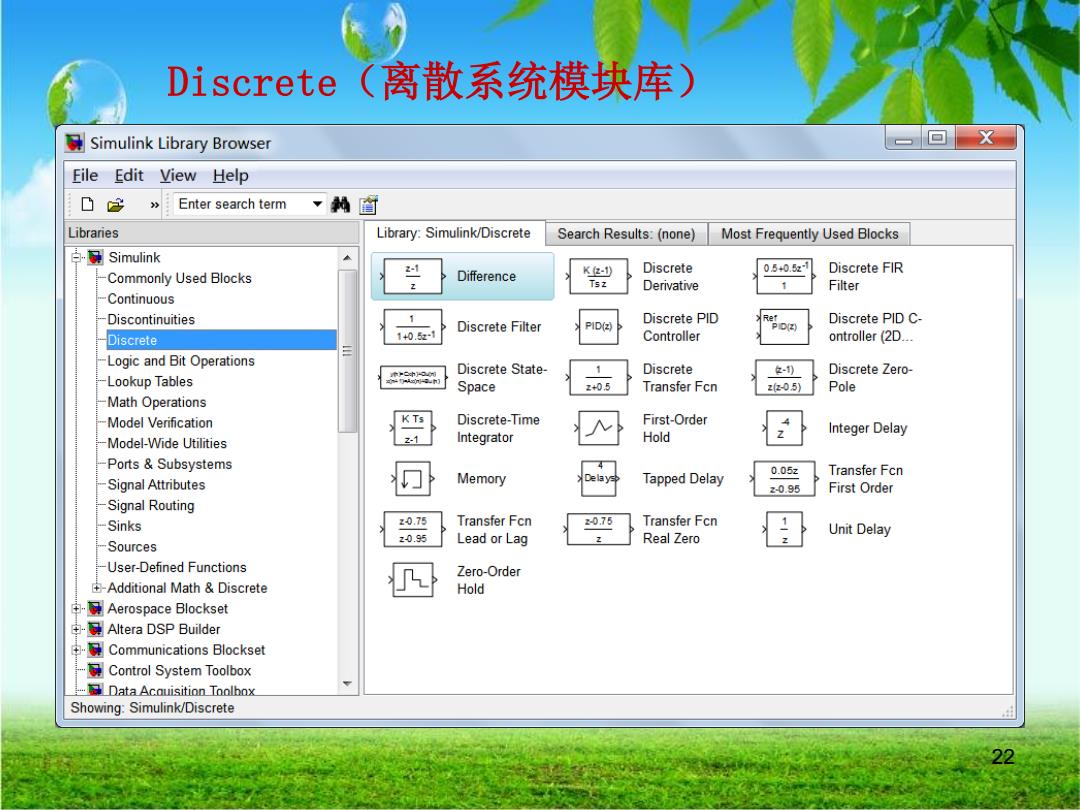1080x810 pixels.
Task: Select the Discontinuities library
Action: [152, 320]
